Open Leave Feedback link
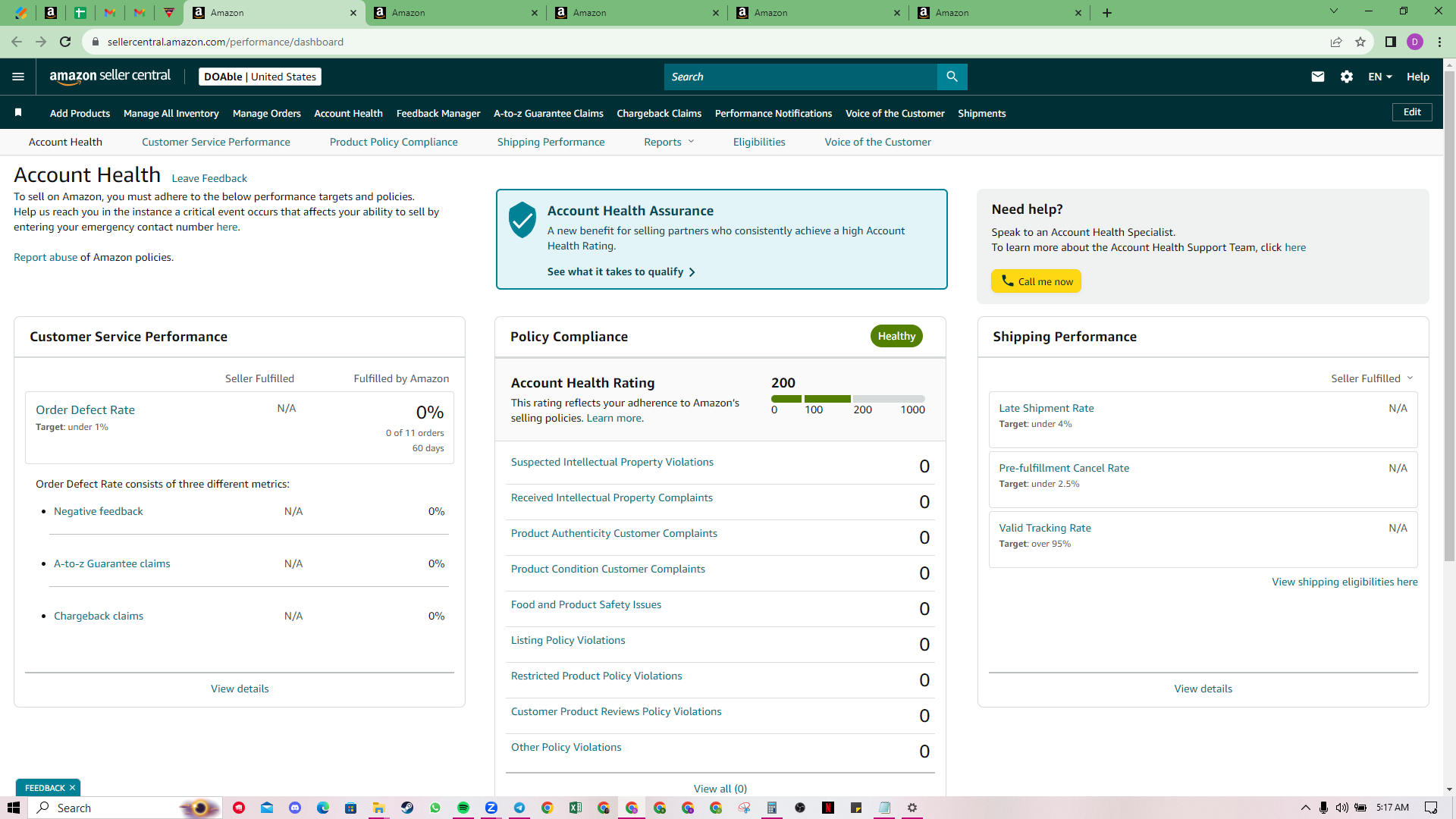 click(x=209, y=178)
